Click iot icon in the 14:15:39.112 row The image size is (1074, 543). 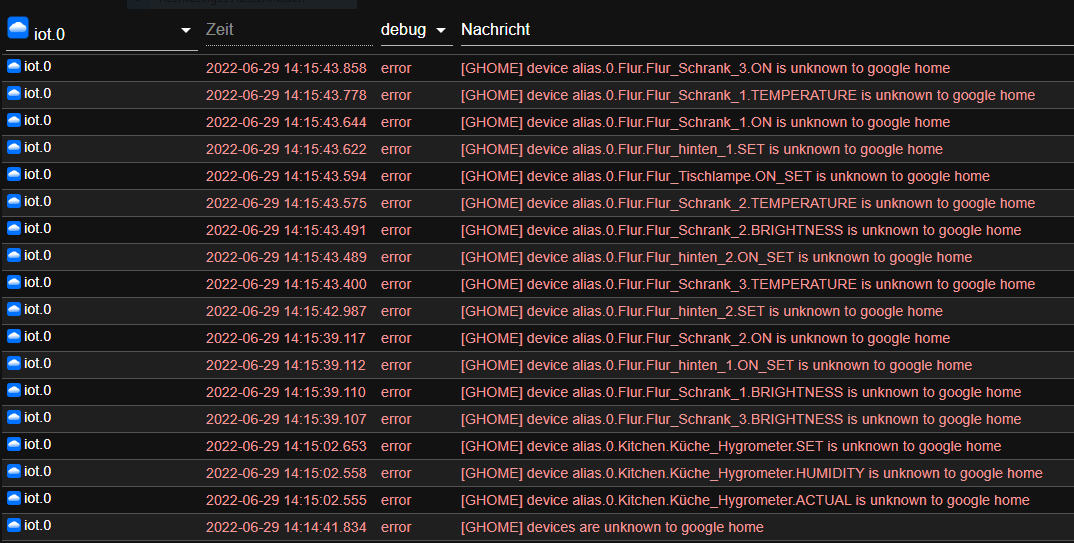point(14,363)
